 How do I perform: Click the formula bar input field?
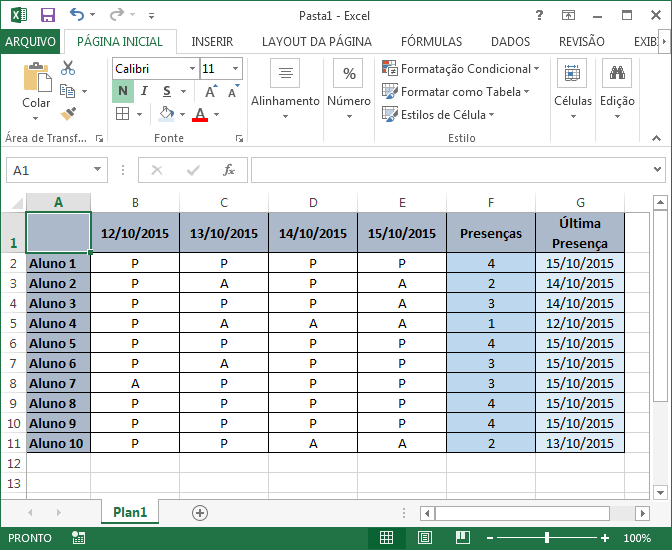click(x=451, y=170)
